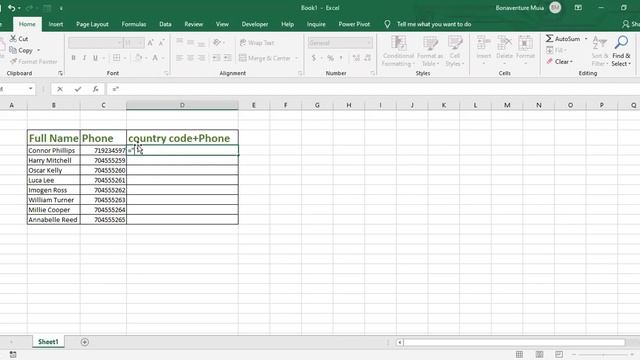Toggle Underline formatting
Viewport: 640px width, 360px height.
click(96, 58)
